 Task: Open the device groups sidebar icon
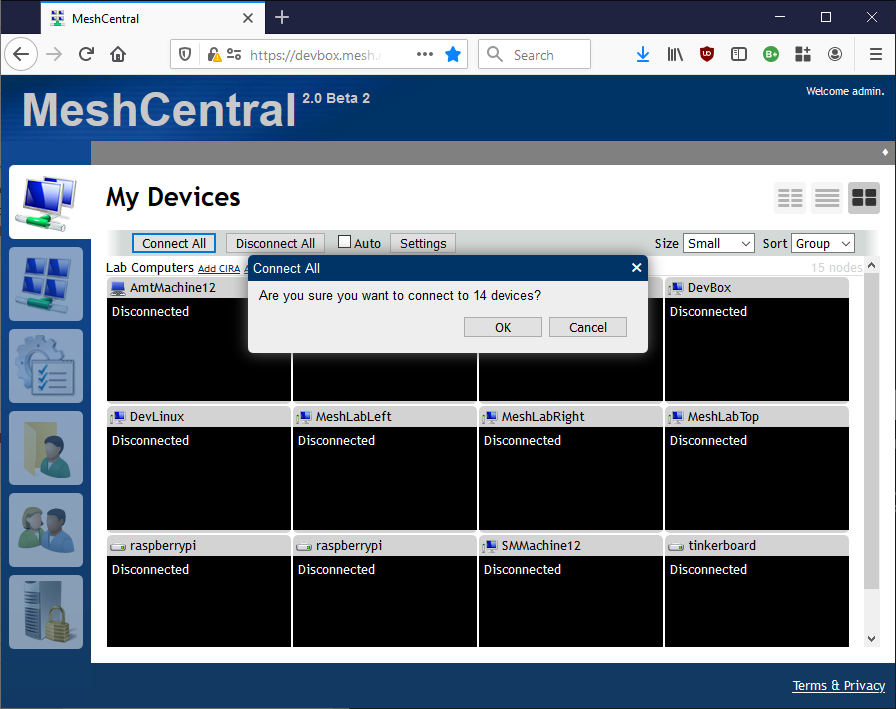46,284
